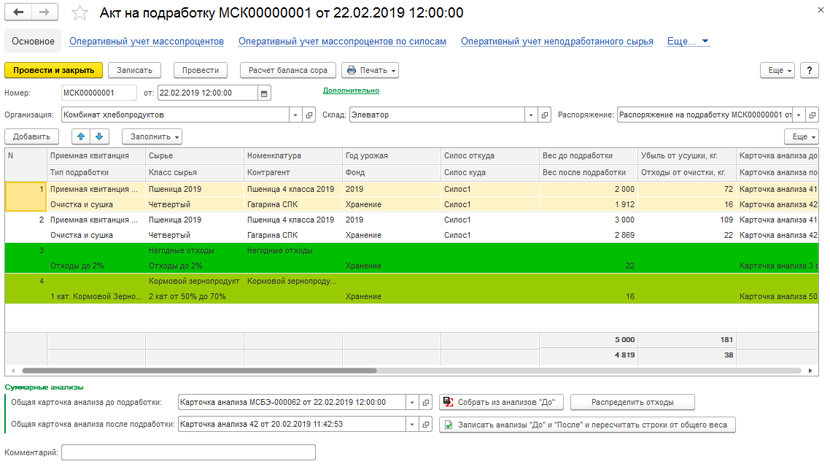Viewport: 830px width, 464px height.
Task: Go forward with the right arrow button
Action: [44, 12]
